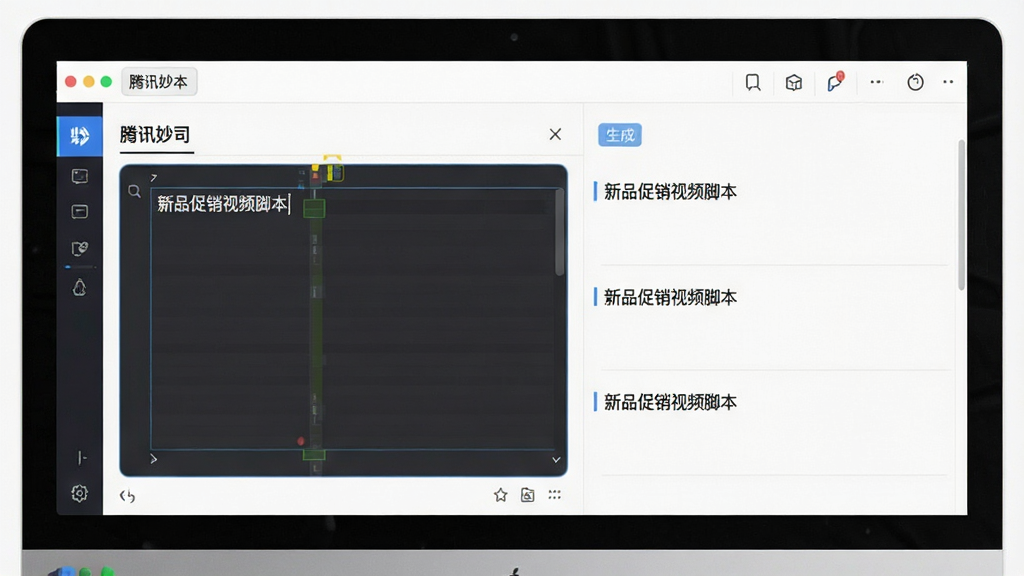
Task: Favorite with the star icon below the editor
Action: 500,495
